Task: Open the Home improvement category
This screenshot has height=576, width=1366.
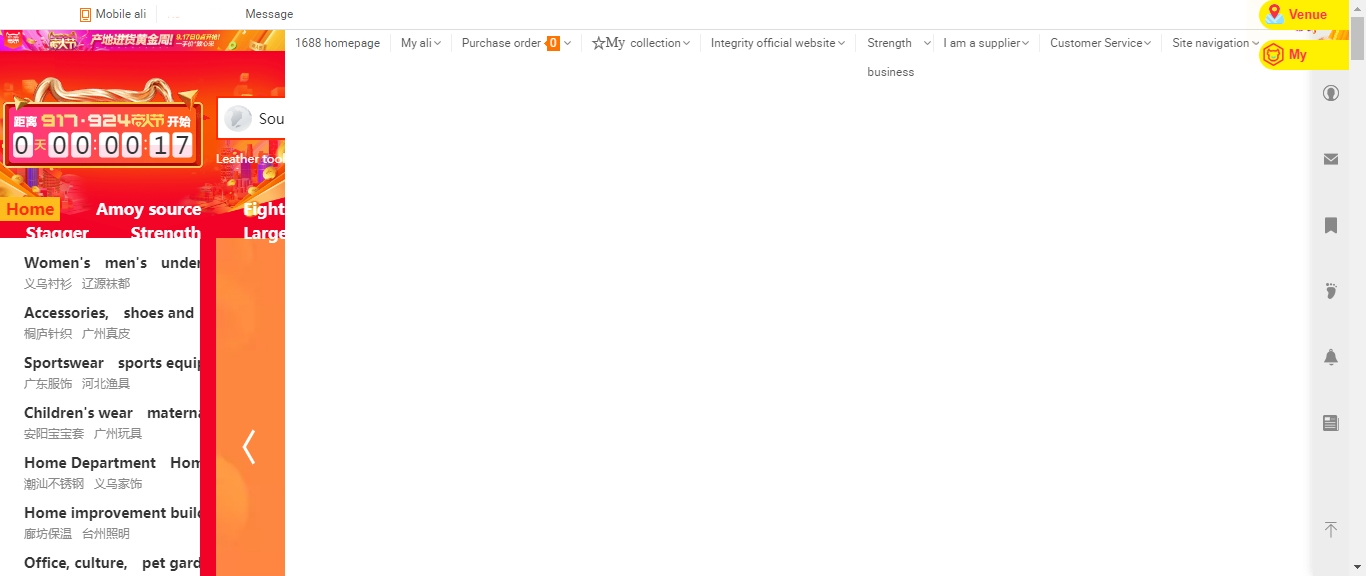Action: pos(112,513)
